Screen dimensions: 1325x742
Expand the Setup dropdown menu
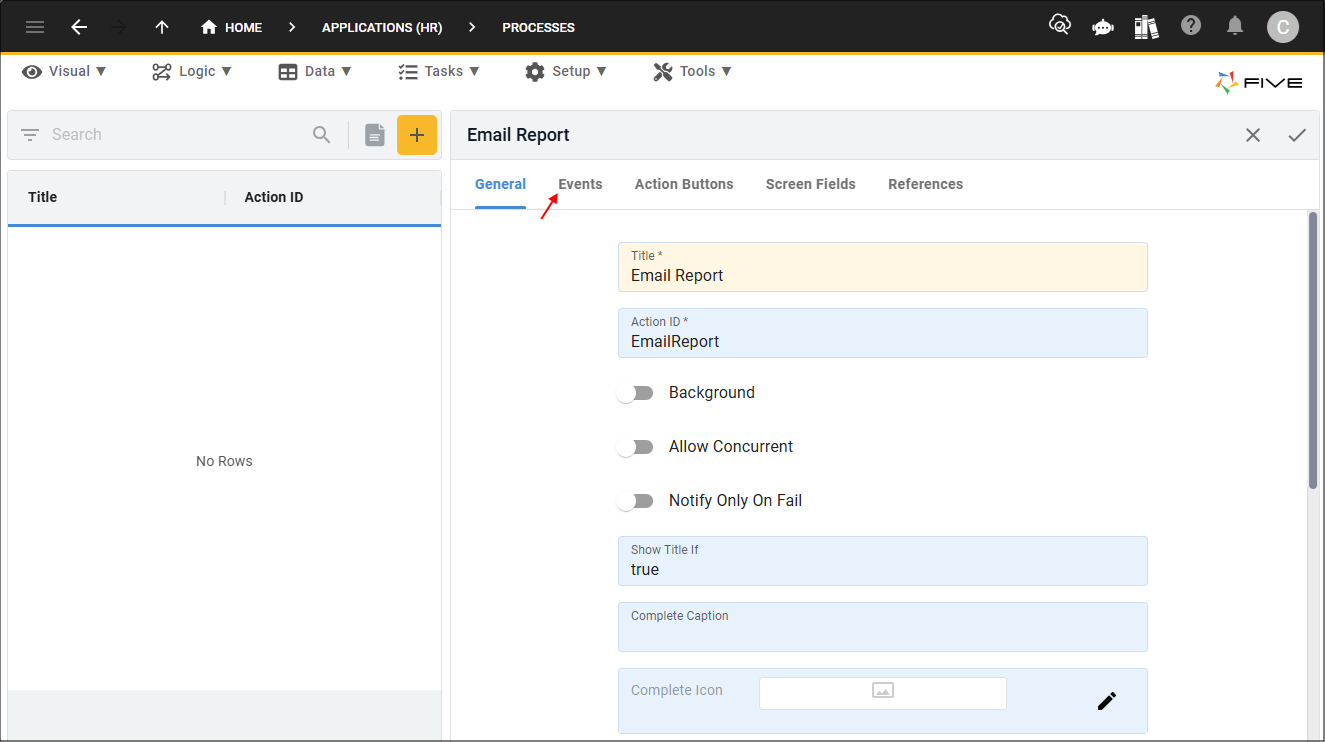pyautogui.click(x=566, y=71)
